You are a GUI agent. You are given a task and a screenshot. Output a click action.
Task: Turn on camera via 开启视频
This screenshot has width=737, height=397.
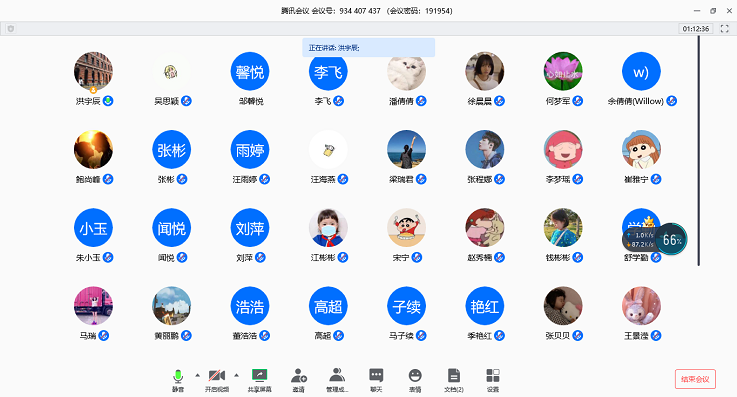tap(217, 380)
